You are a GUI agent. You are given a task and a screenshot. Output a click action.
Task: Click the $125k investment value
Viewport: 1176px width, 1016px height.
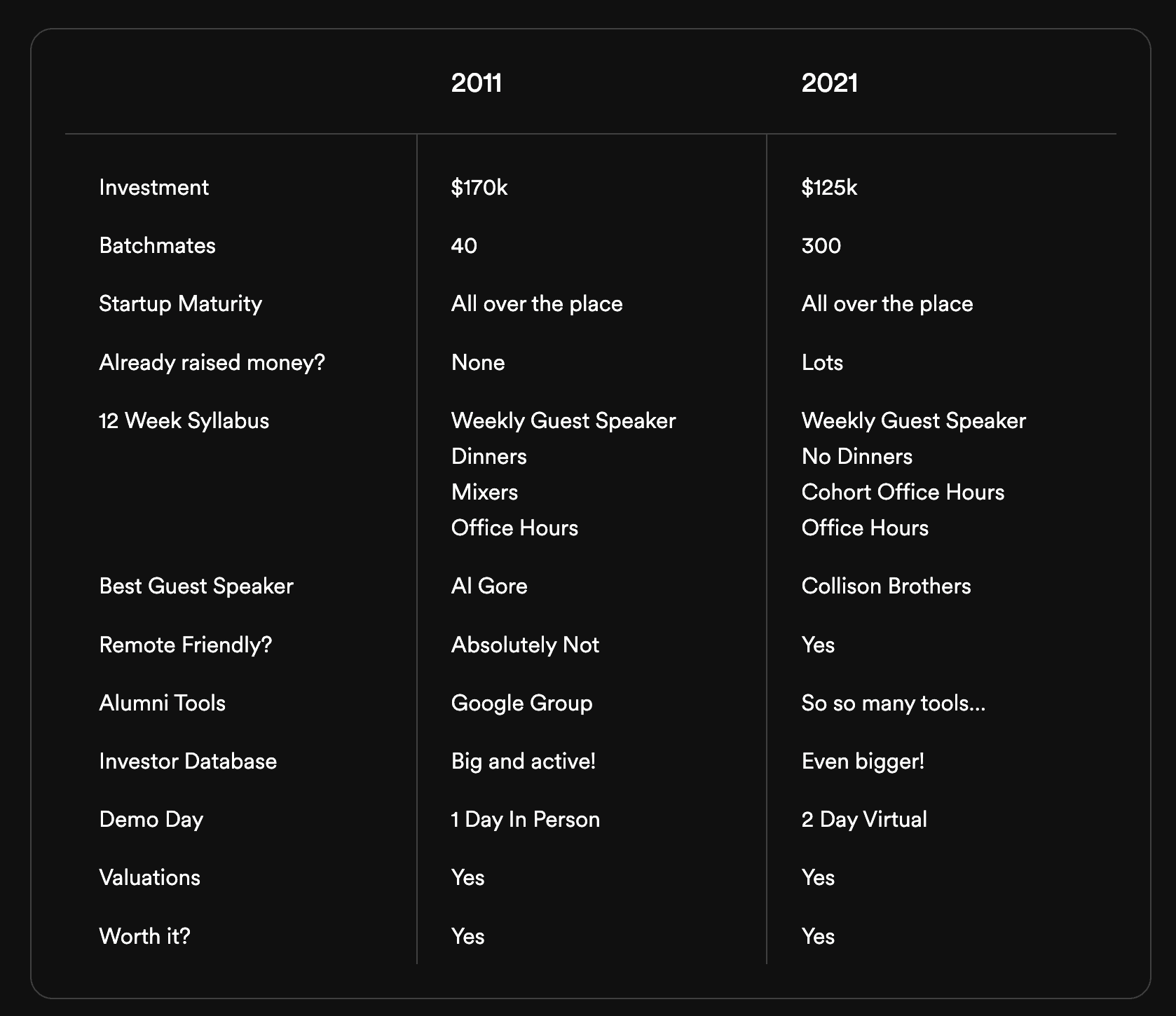pos(829,188)
